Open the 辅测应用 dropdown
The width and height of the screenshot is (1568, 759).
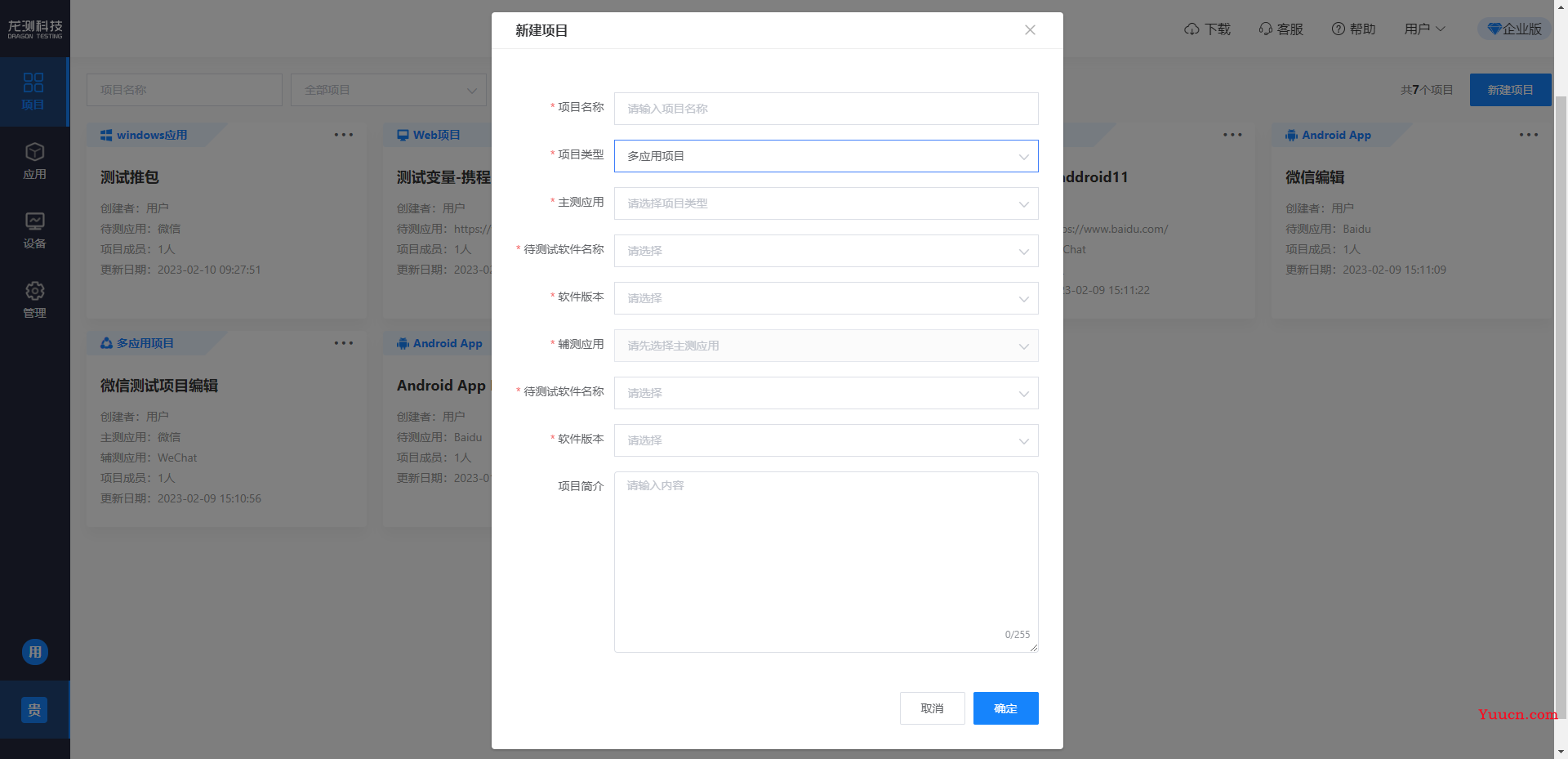[x=826, y=346]
